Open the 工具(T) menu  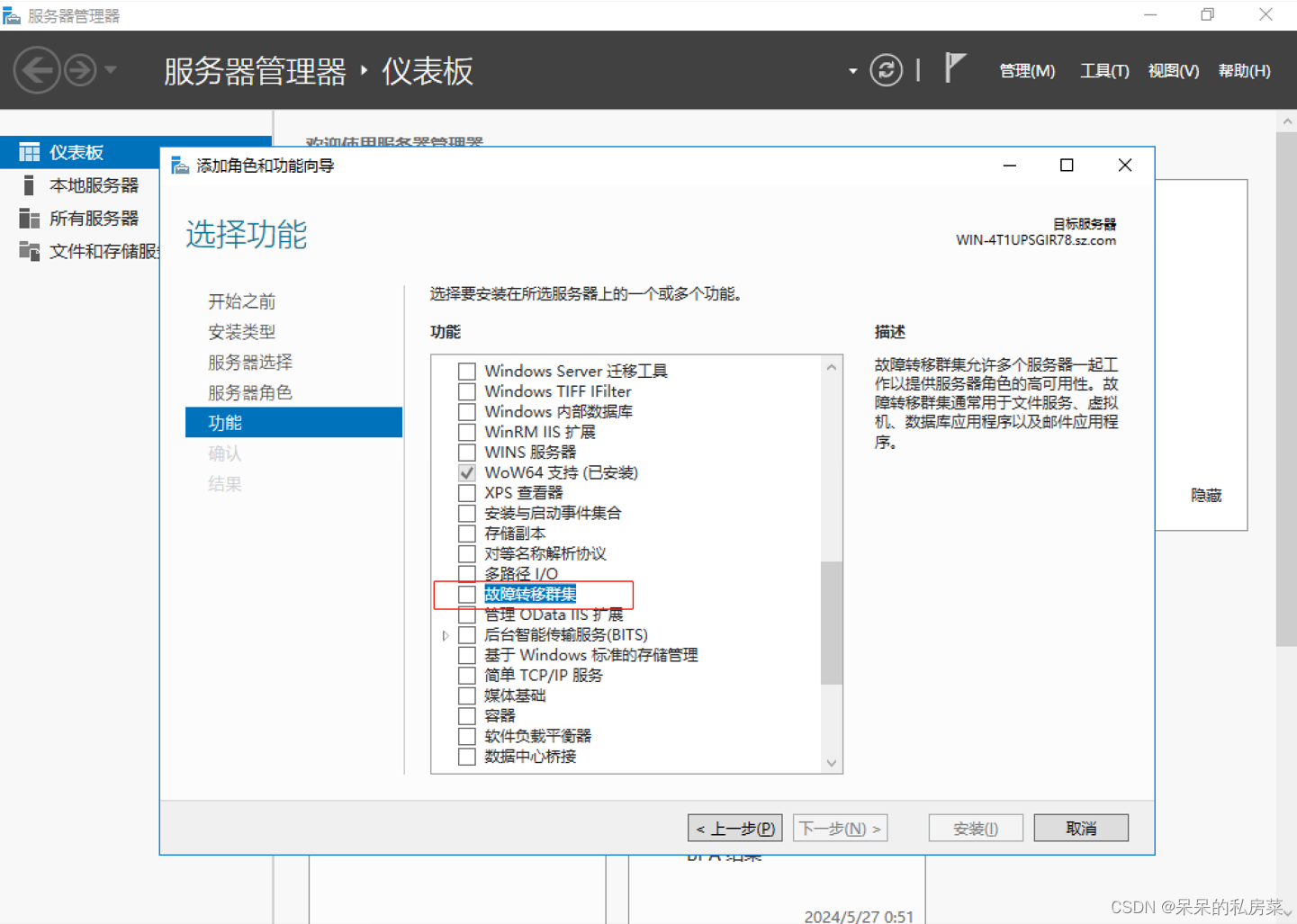click(x=1104, y=70)
